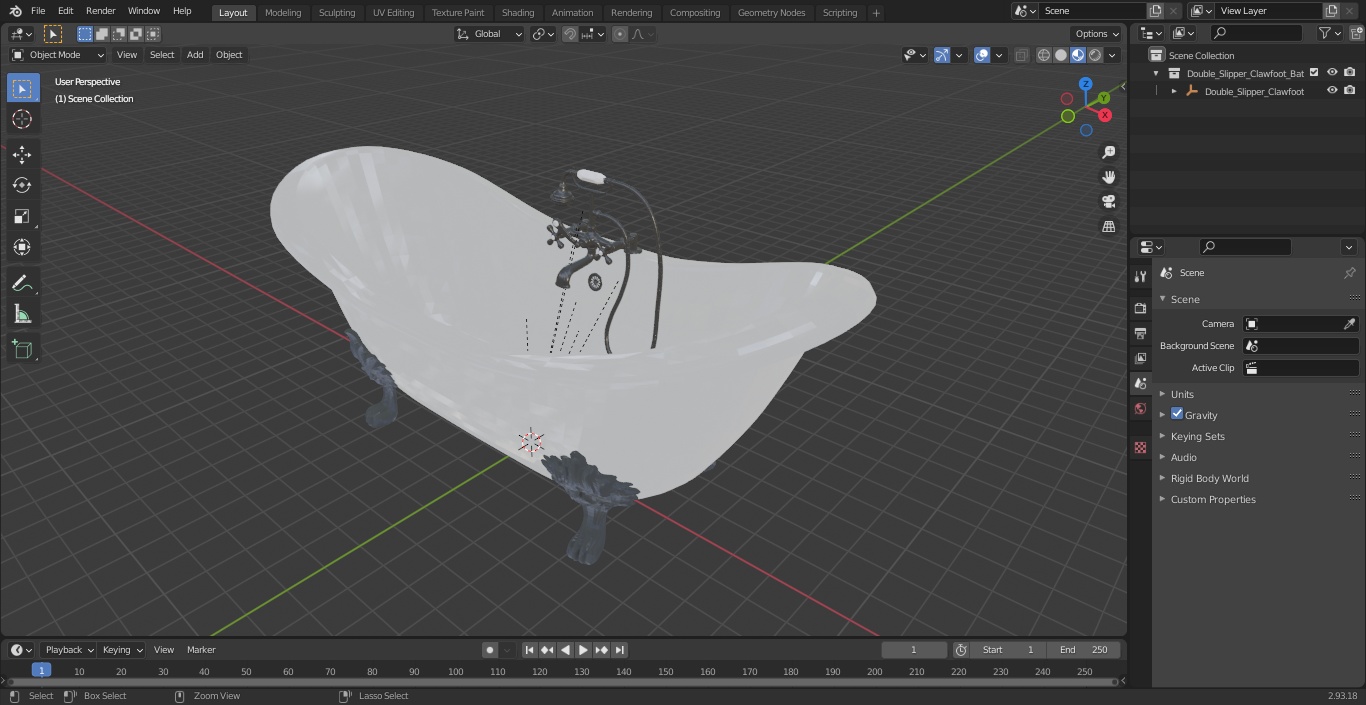Expand the Audio panel
The width and height of the screenshot is (1366, 705).
point(1183,457)
